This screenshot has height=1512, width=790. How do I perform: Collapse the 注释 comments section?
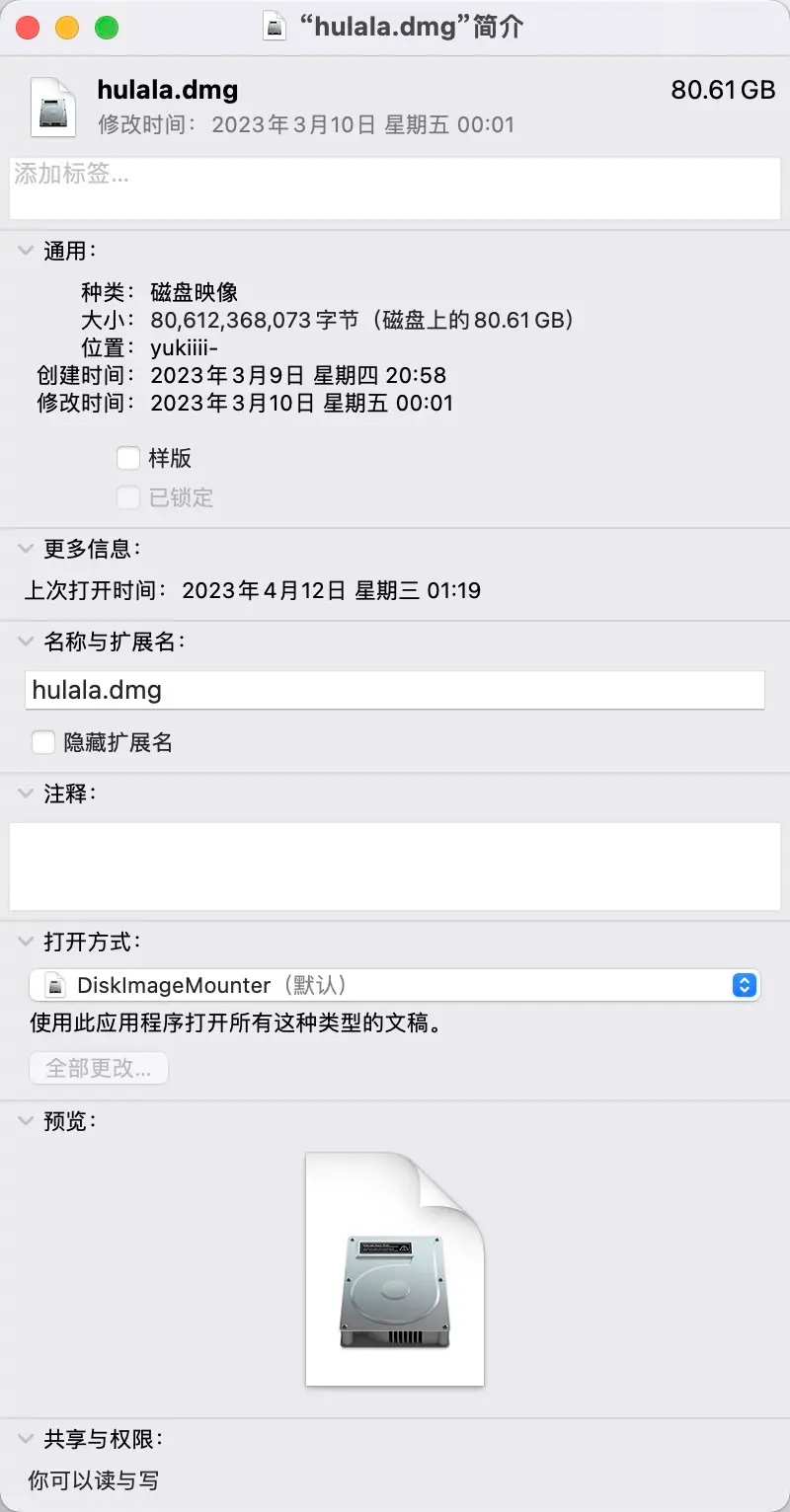pyautogui.click(x=25, y=794)
